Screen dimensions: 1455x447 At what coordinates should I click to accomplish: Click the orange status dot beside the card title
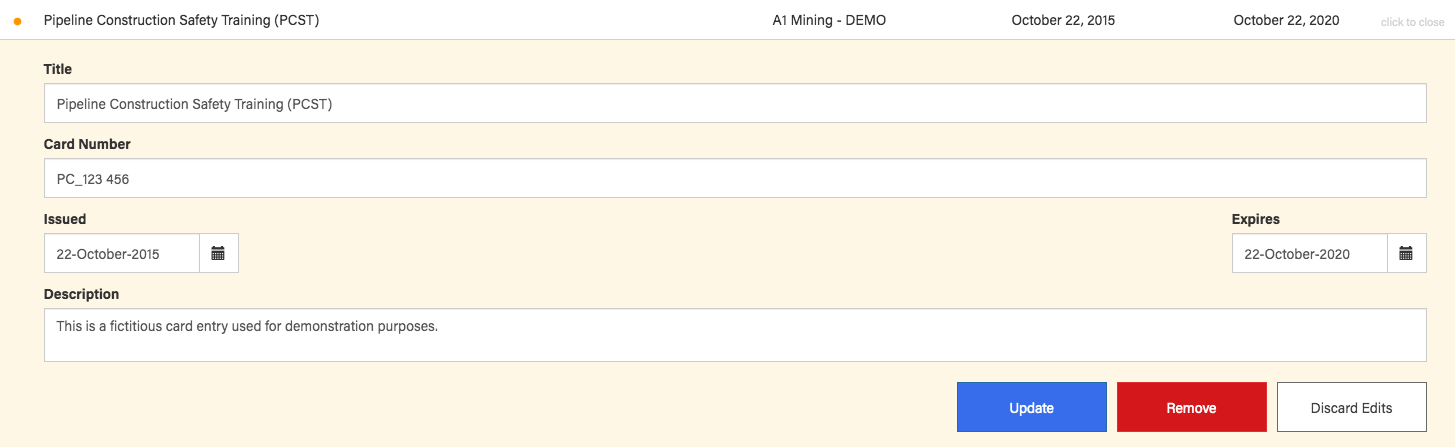[x=17, y=21]
